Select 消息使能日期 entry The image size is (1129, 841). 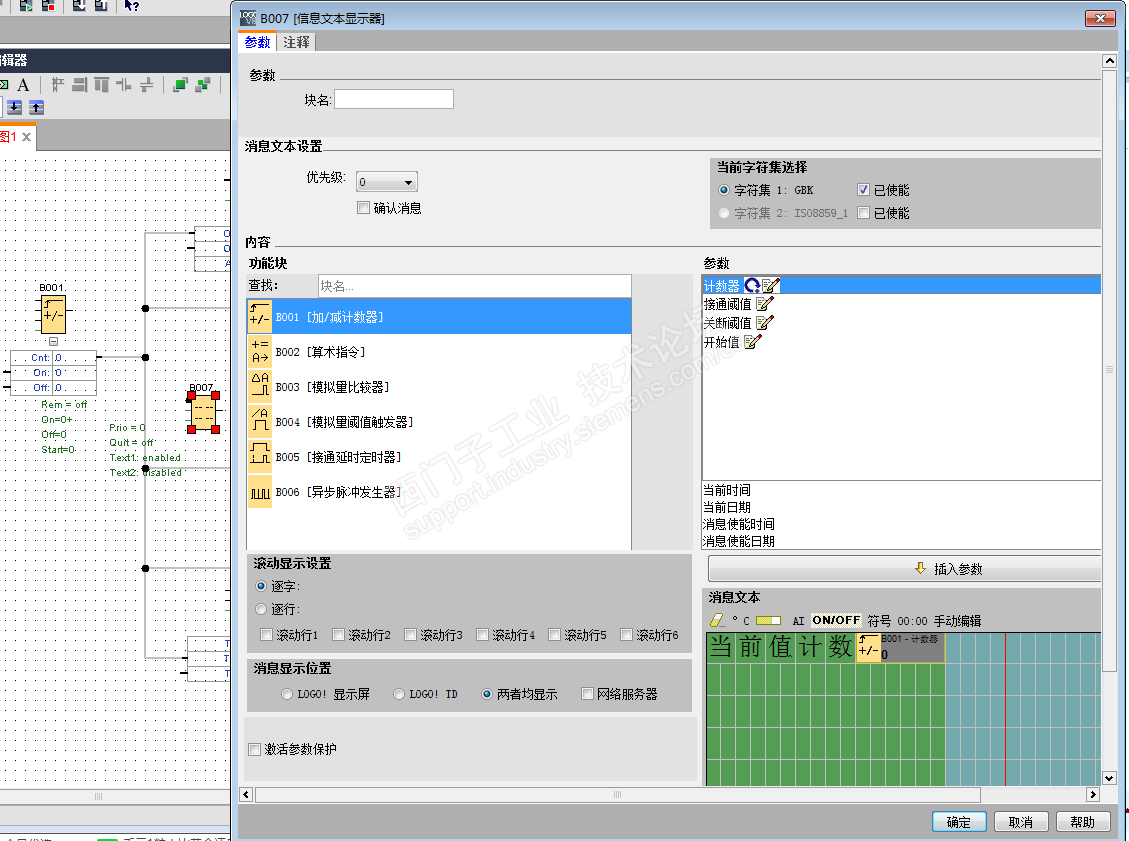point(739,541)
